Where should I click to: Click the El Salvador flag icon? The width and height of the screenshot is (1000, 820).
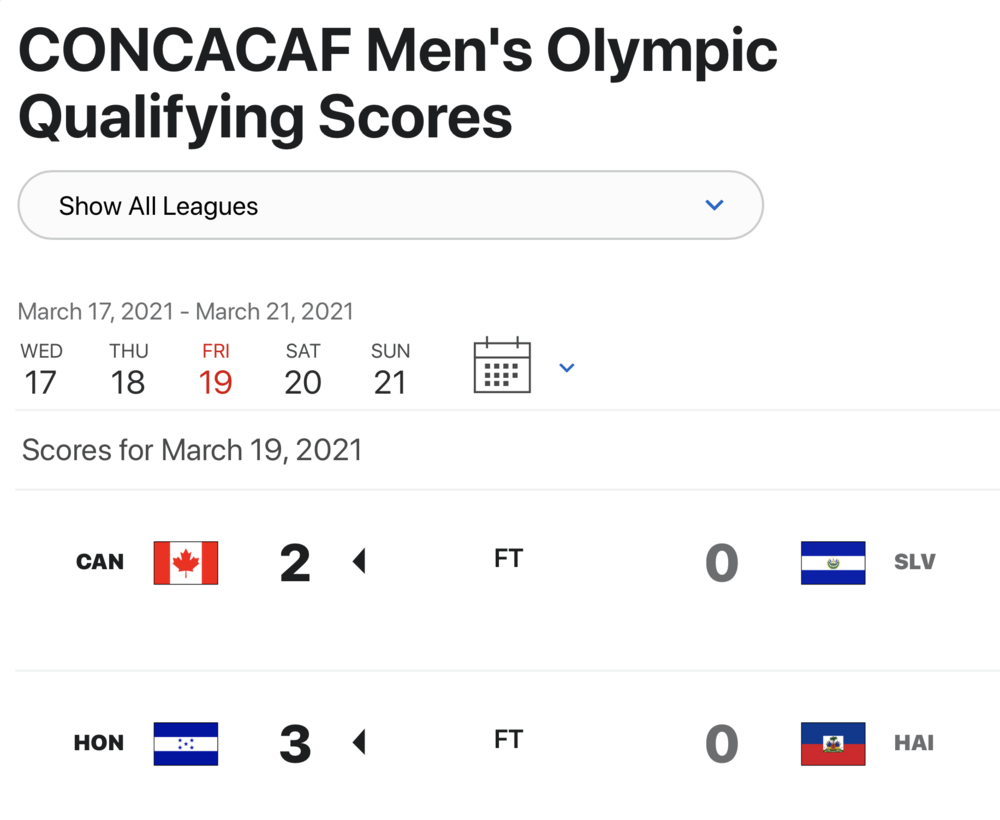tap(833, 562)
